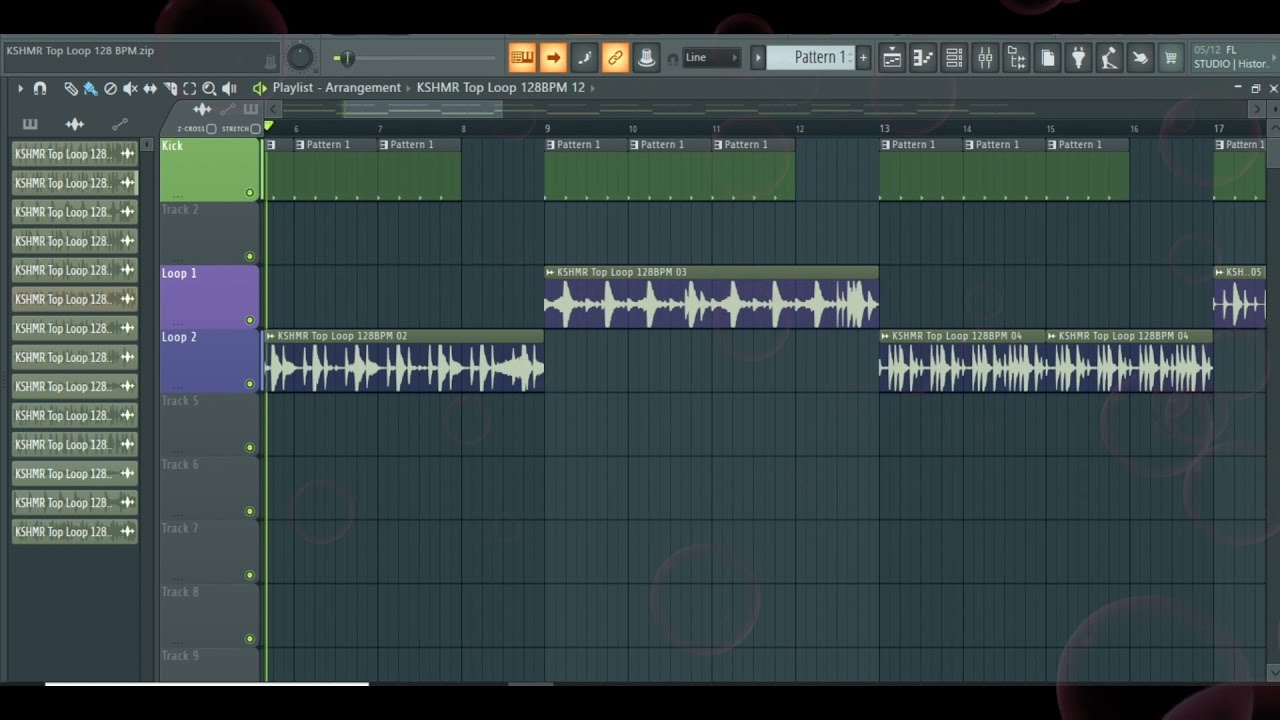Click the project files/pages icon
The height and width of the screenshot is (720, 1280).
(x=1047, y=58)
